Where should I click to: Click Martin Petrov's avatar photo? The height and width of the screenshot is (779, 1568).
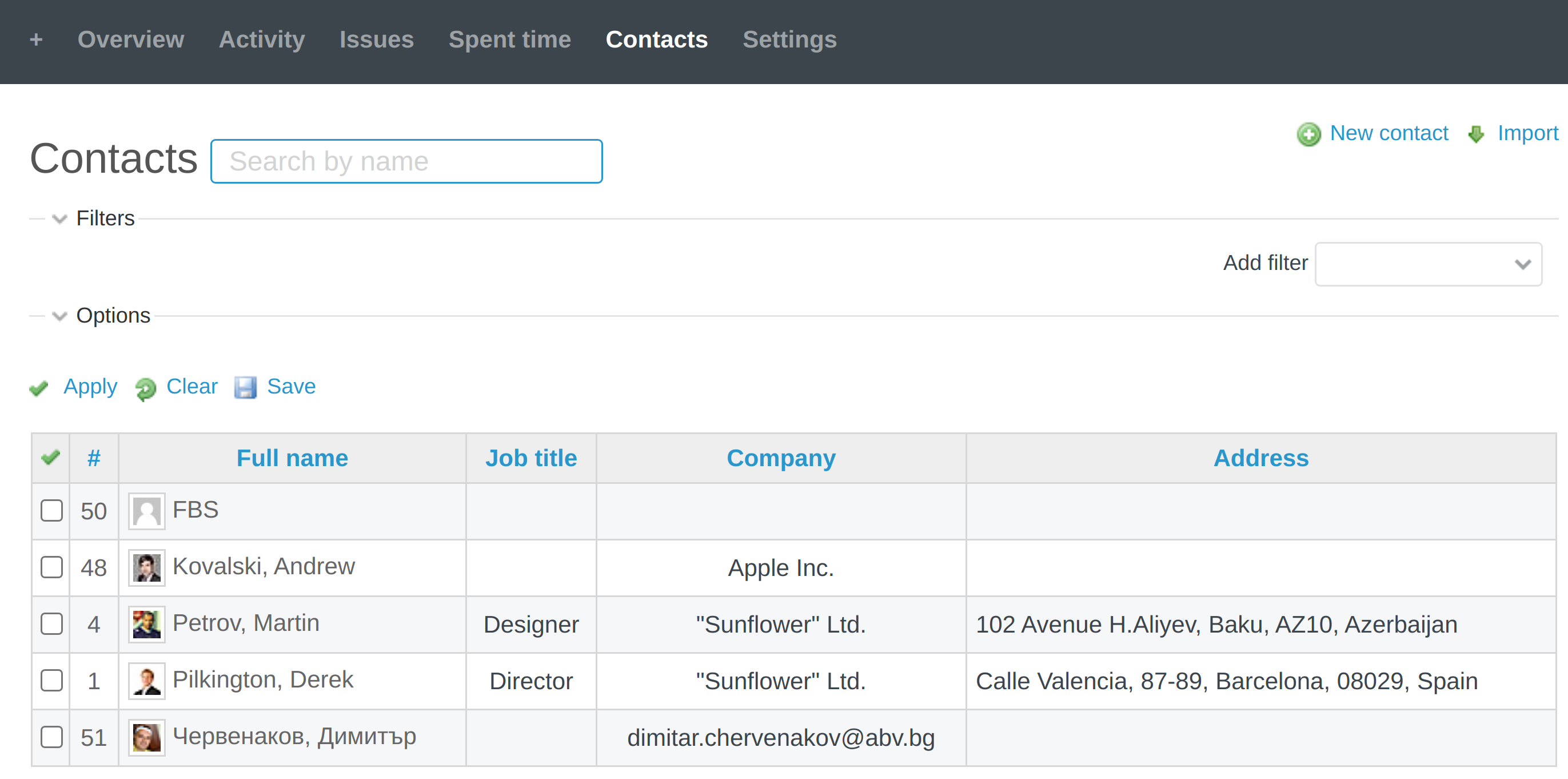(146, 623)
